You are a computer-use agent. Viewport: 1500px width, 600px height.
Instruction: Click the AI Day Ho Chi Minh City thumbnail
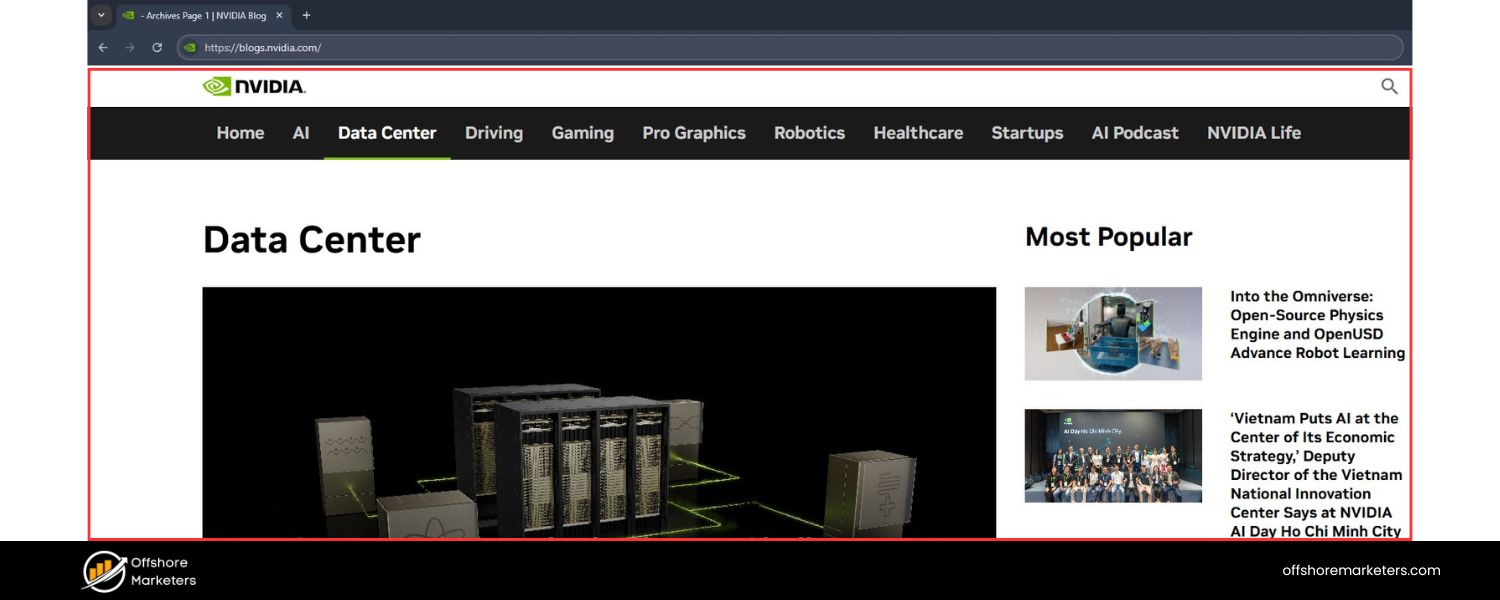click(x=1113, y=455)
